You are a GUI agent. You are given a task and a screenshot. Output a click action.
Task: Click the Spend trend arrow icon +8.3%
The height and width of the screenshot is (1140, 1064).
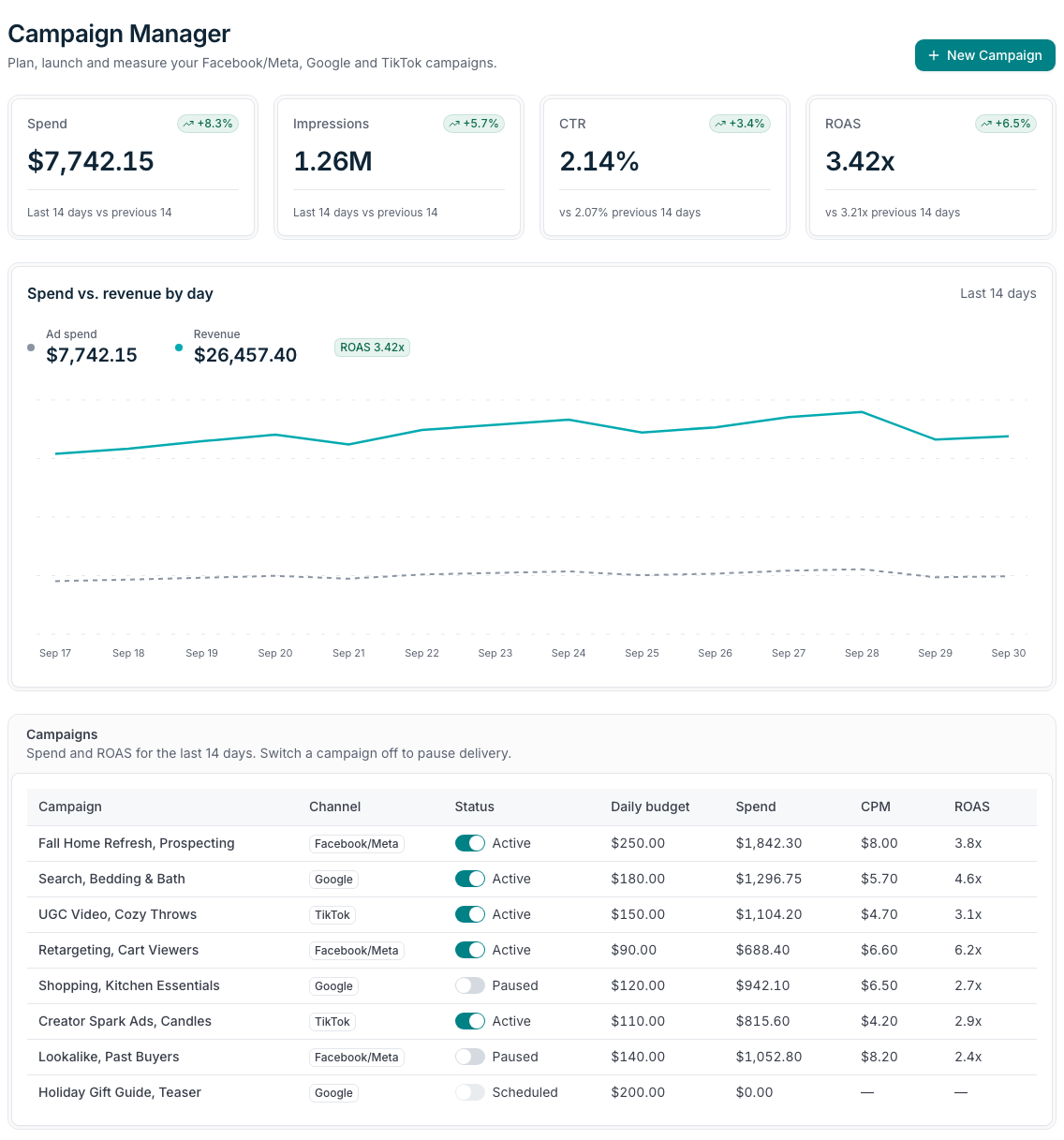188,124
